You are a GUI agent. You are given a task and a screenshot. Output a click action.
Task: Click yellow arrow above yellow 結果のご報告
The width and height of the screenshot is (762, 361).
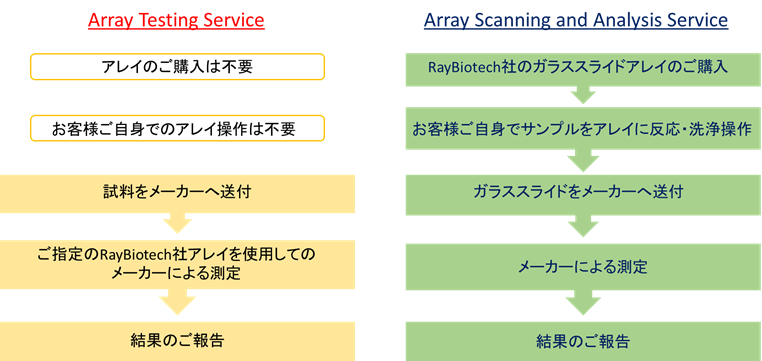[177, 302]
